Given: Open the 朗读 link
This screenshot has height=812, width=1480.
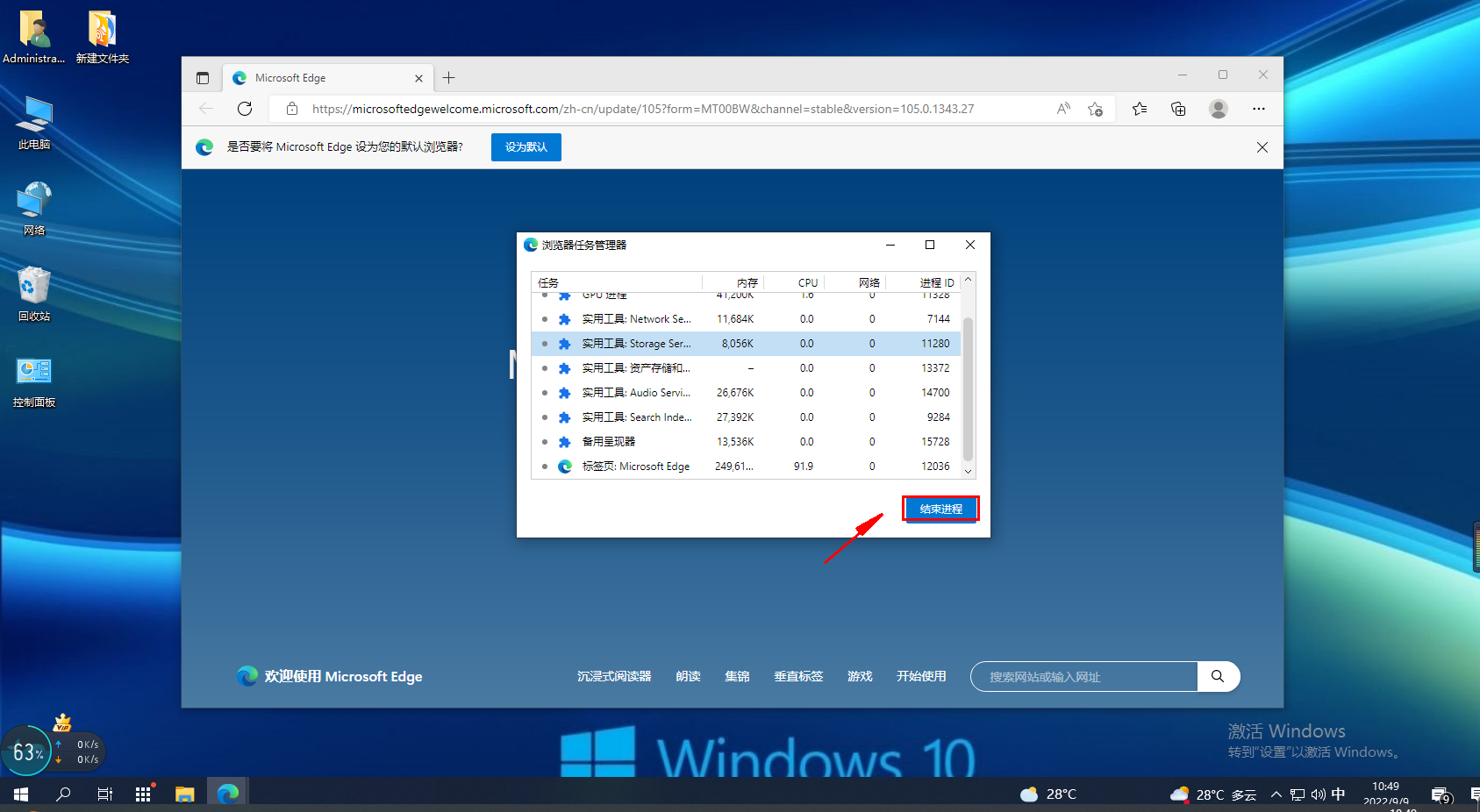Looking at the screenshot, I should (688, 676).
